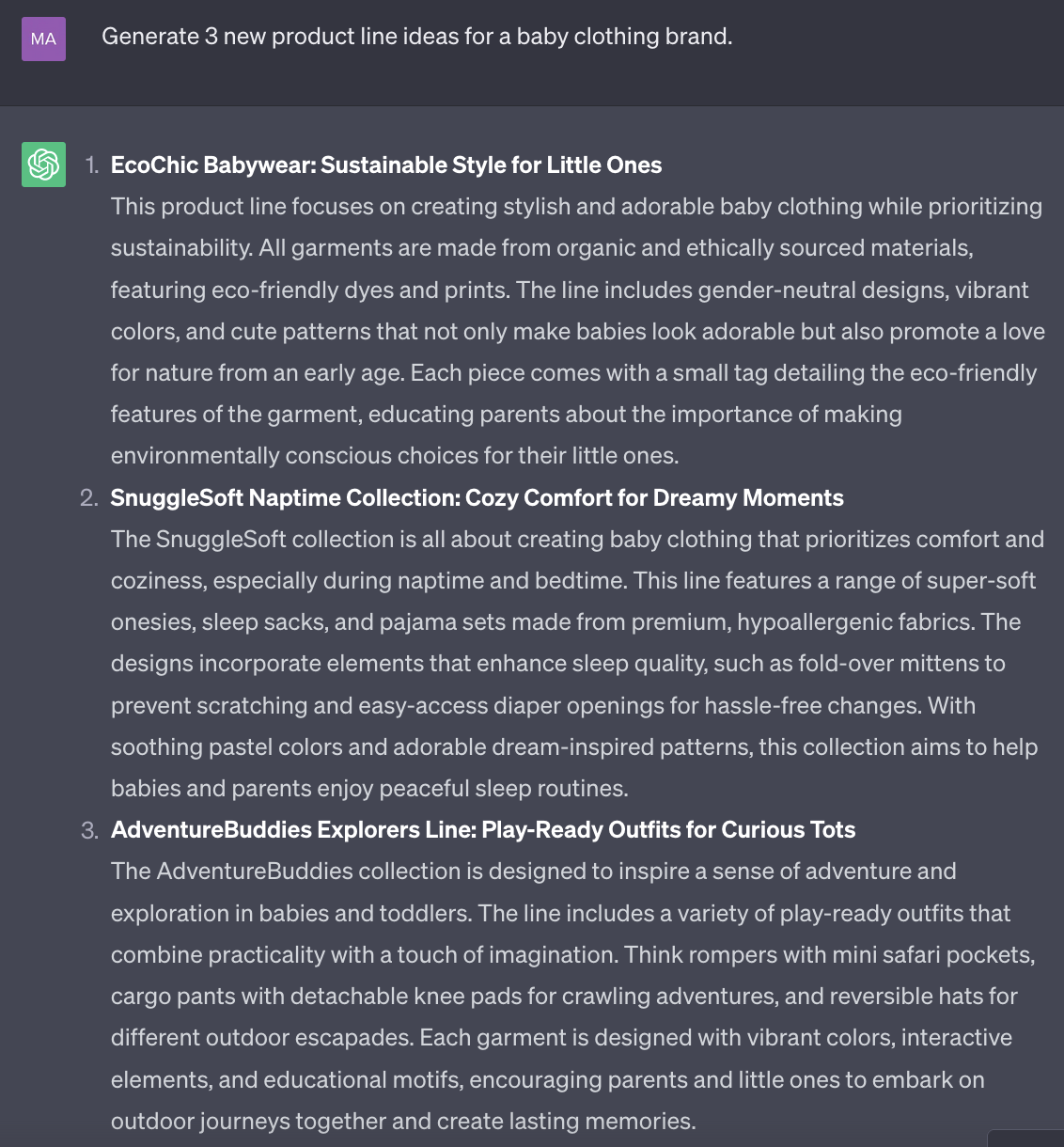Viewport: 1064px width, 1147px height.
Task: Click the line starting 'The AdventureBuddies collection is designed'
Action: 533,871
